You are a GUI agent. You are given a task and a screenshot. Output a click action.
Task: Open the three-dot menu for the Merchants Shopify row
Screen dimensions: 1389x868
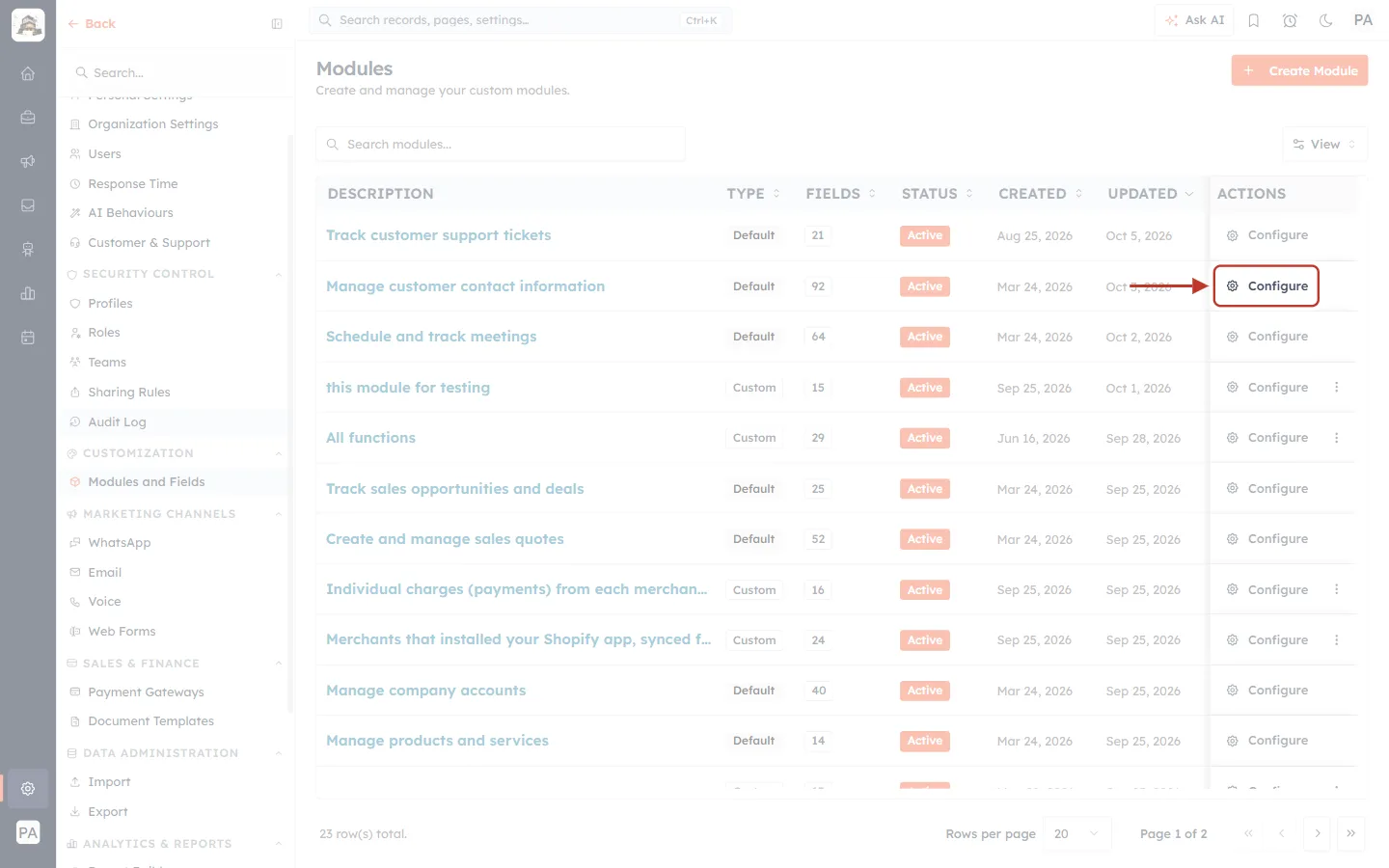(1337, 639)
